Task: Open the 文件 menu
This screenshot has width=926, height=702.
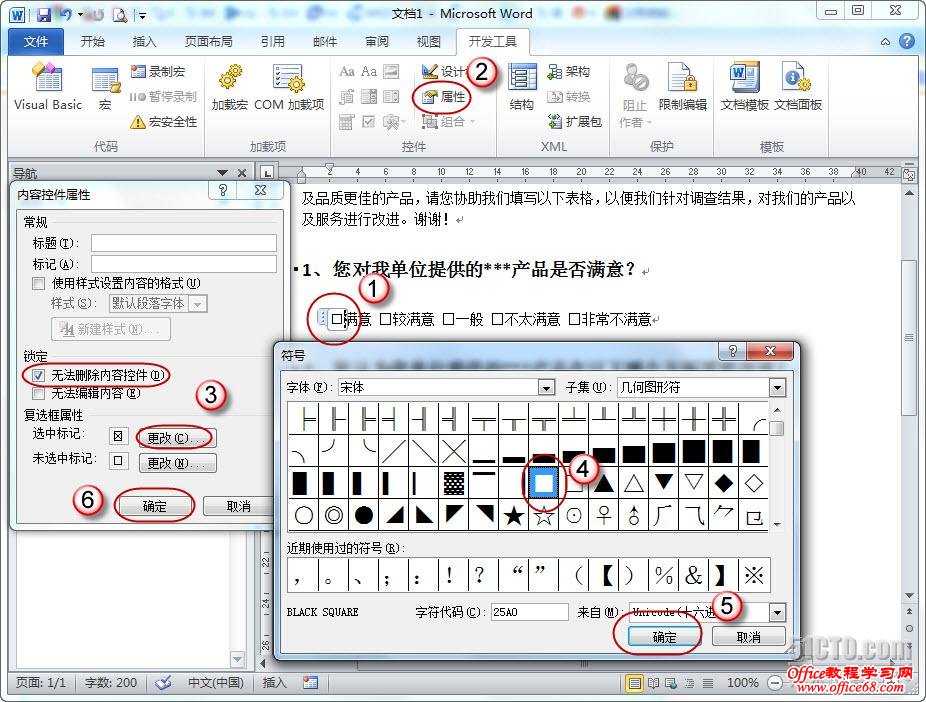Action: pyautogui.click(x=36, y=41)
